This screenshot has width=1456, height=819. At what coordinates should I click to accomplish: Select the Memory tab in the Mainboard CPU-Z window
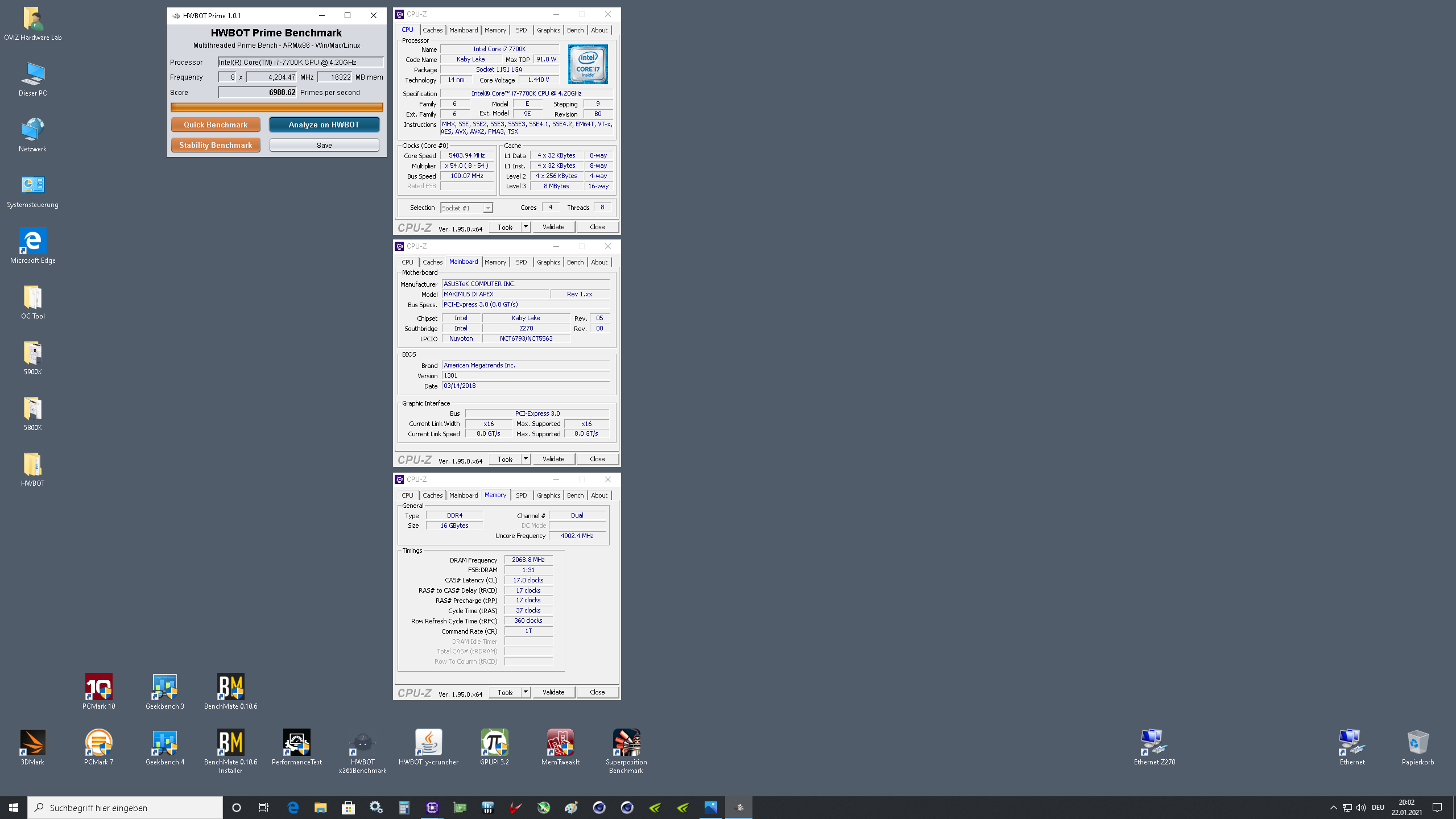(495, 262)
